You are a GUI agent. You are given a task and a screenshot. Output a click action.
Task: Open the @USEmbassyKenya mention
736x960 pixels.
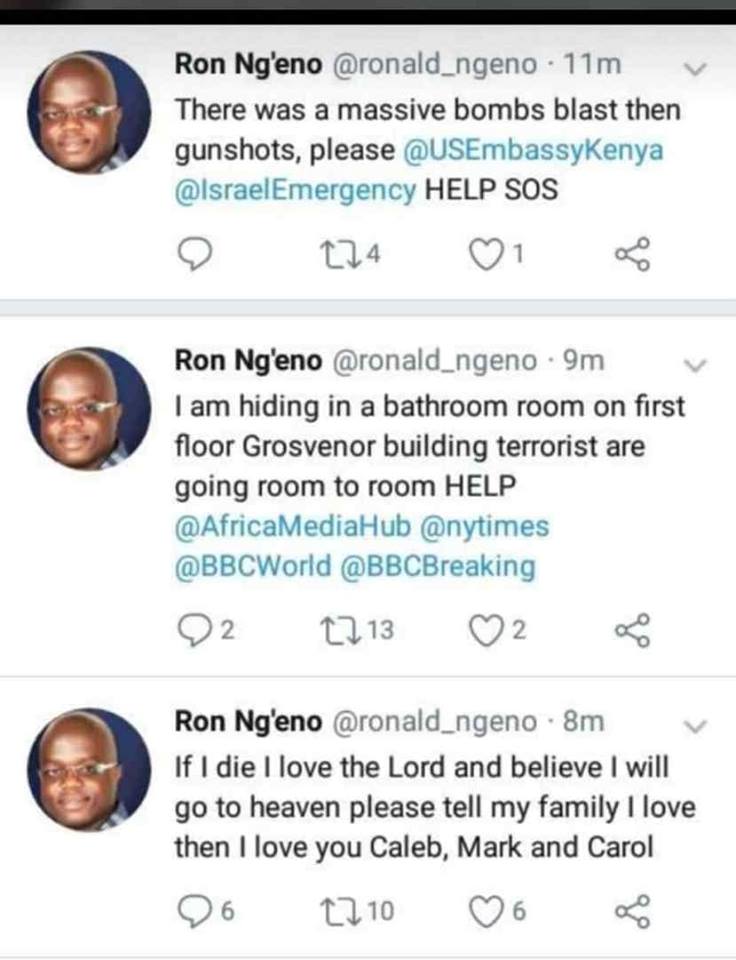pos(535,150)
